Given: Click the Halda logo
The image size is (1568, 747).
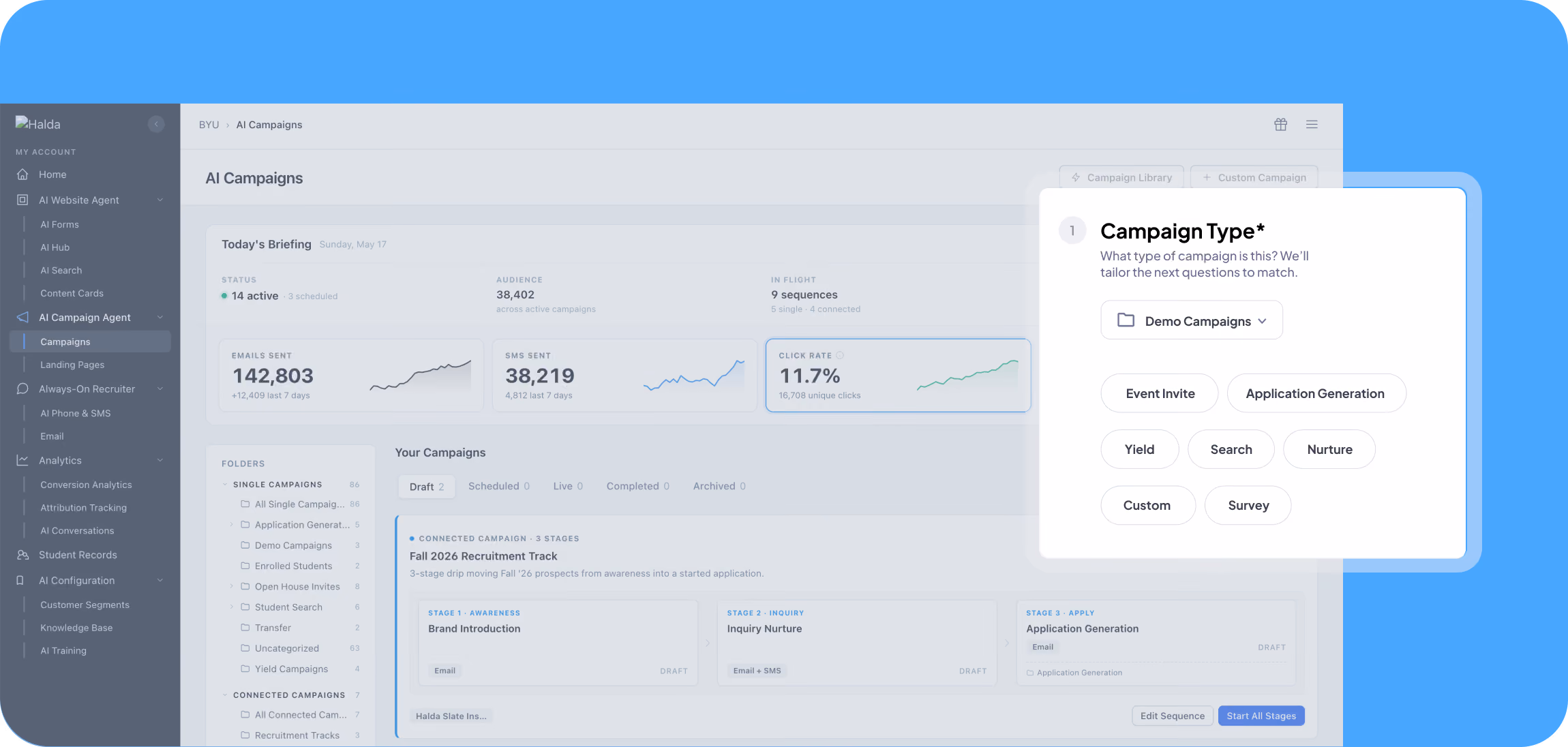Looking at the screenshot, I should tap(38, 124).
